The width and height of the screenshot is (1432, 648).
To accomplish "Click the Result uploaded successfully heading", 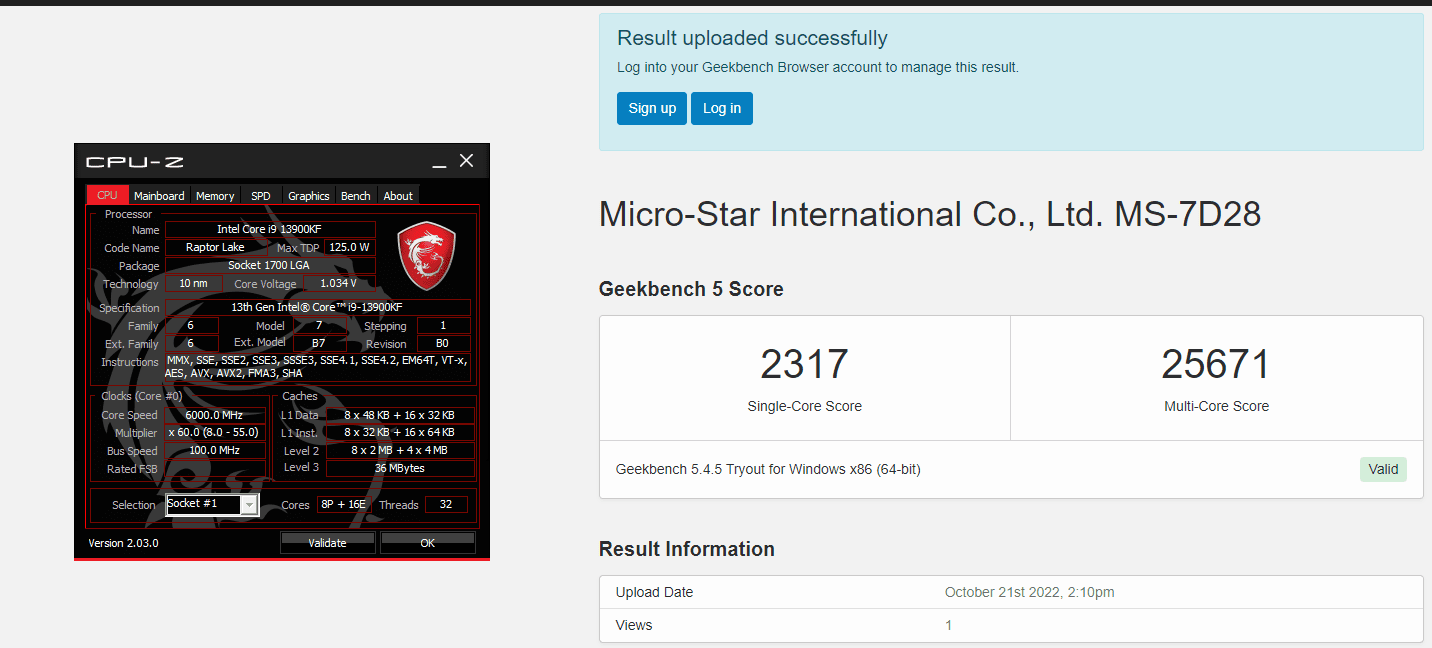I will [752, 38].
